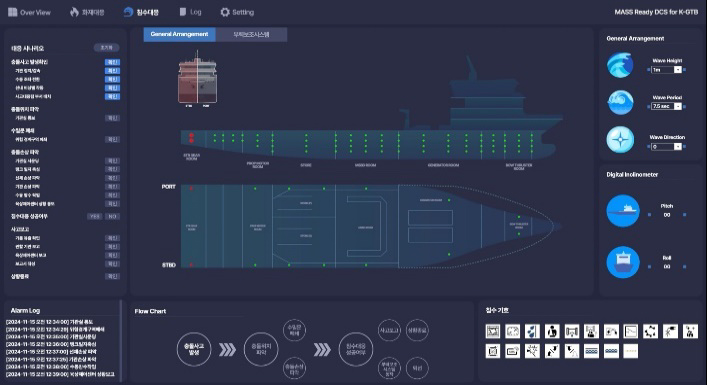Toggle 확인 for last item under 충돌손상 파악
The width and height of the screenshot is (707, 385).
point(112,204)
